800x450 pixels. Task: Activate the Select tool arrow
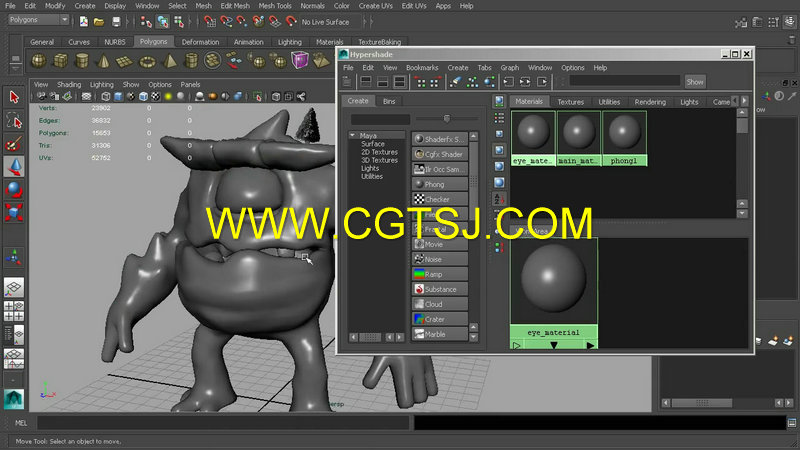tap(14, 97)
